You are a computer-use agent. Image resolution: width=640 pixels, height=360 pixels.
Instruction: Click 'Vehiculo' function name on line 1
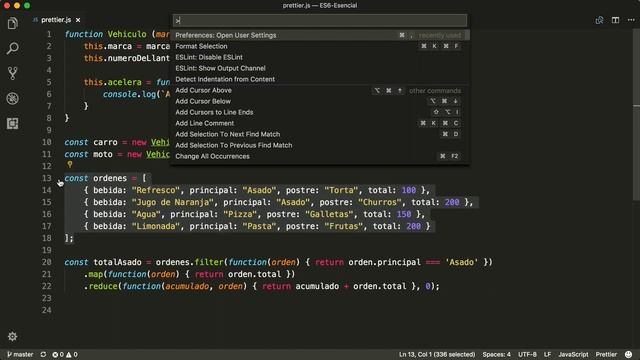tap(127, 34)
